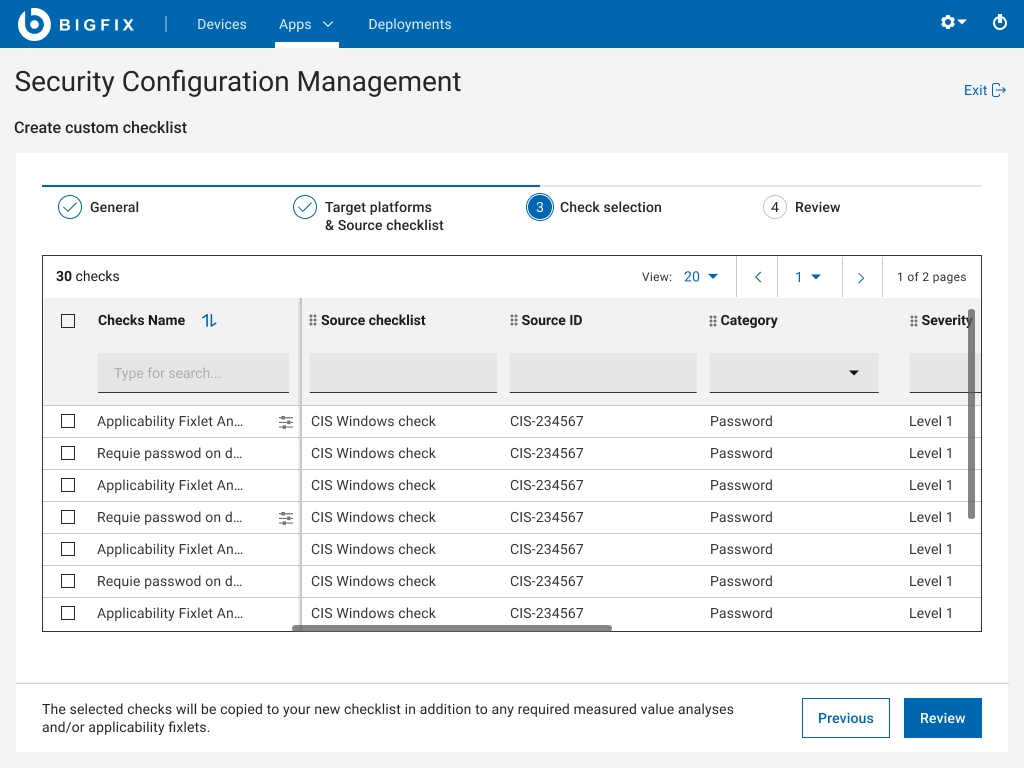The image size is (1024, 768).
Task: Click the vertical table scrollbar
Action: click(971, 413)
